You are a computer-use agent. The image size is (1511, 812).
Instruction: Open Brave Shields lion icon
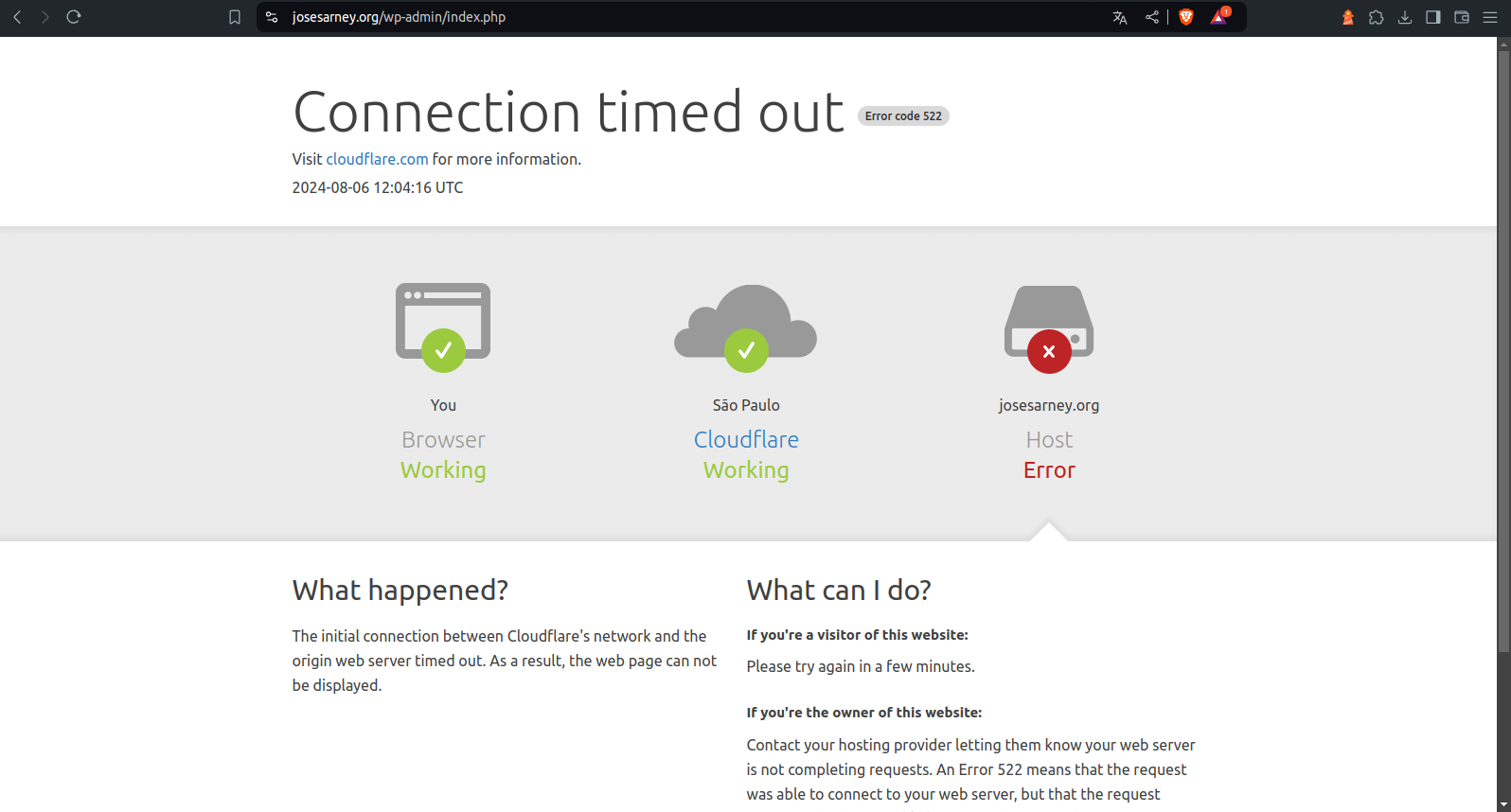click(x=1185, y=17)
